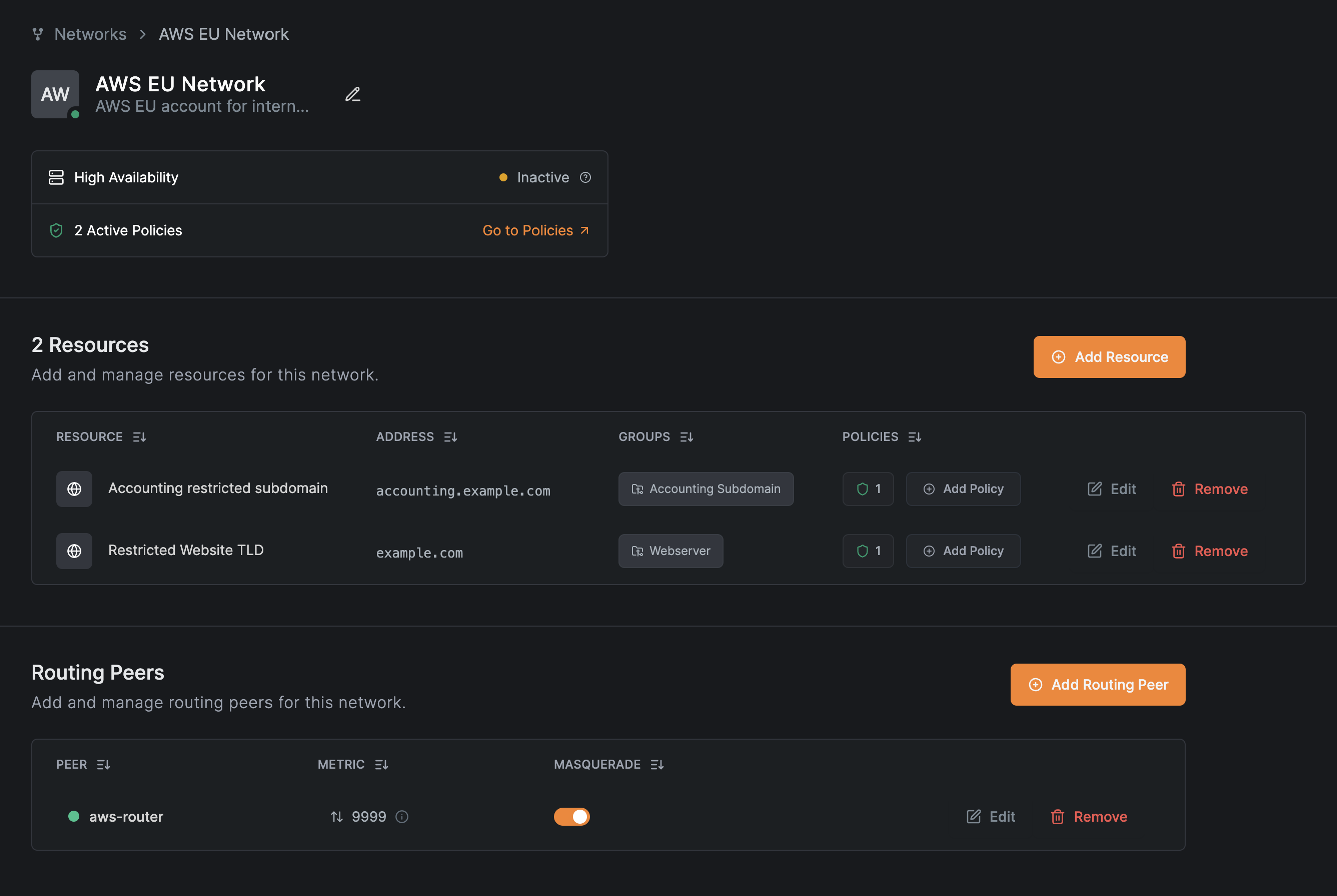Edit the aws-router routing peer
The height and width of the screenshot is (896, 1337).
pyautogui.click(x=991, y=816)
